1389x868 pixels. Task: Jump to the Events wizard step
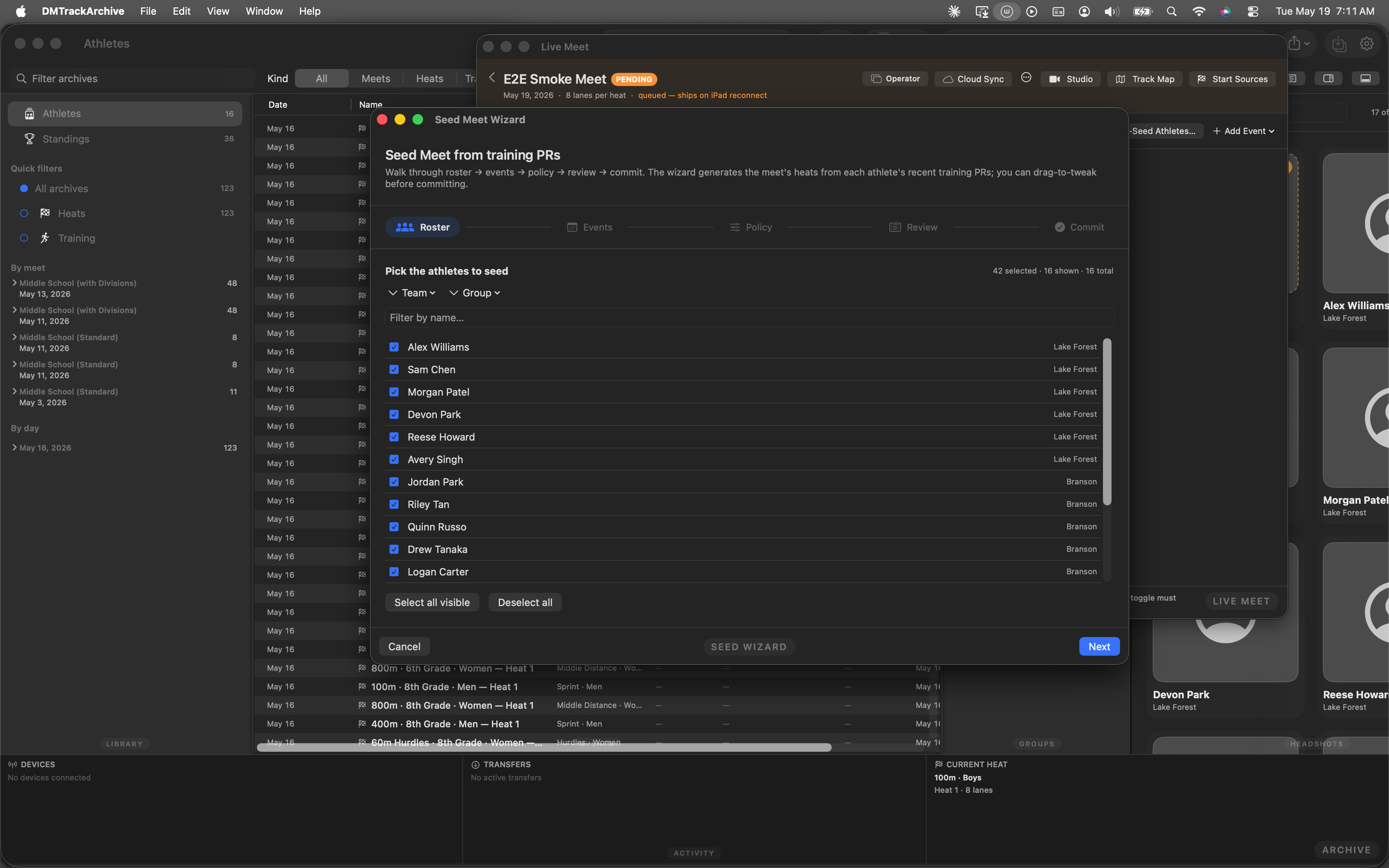point(589,227)
